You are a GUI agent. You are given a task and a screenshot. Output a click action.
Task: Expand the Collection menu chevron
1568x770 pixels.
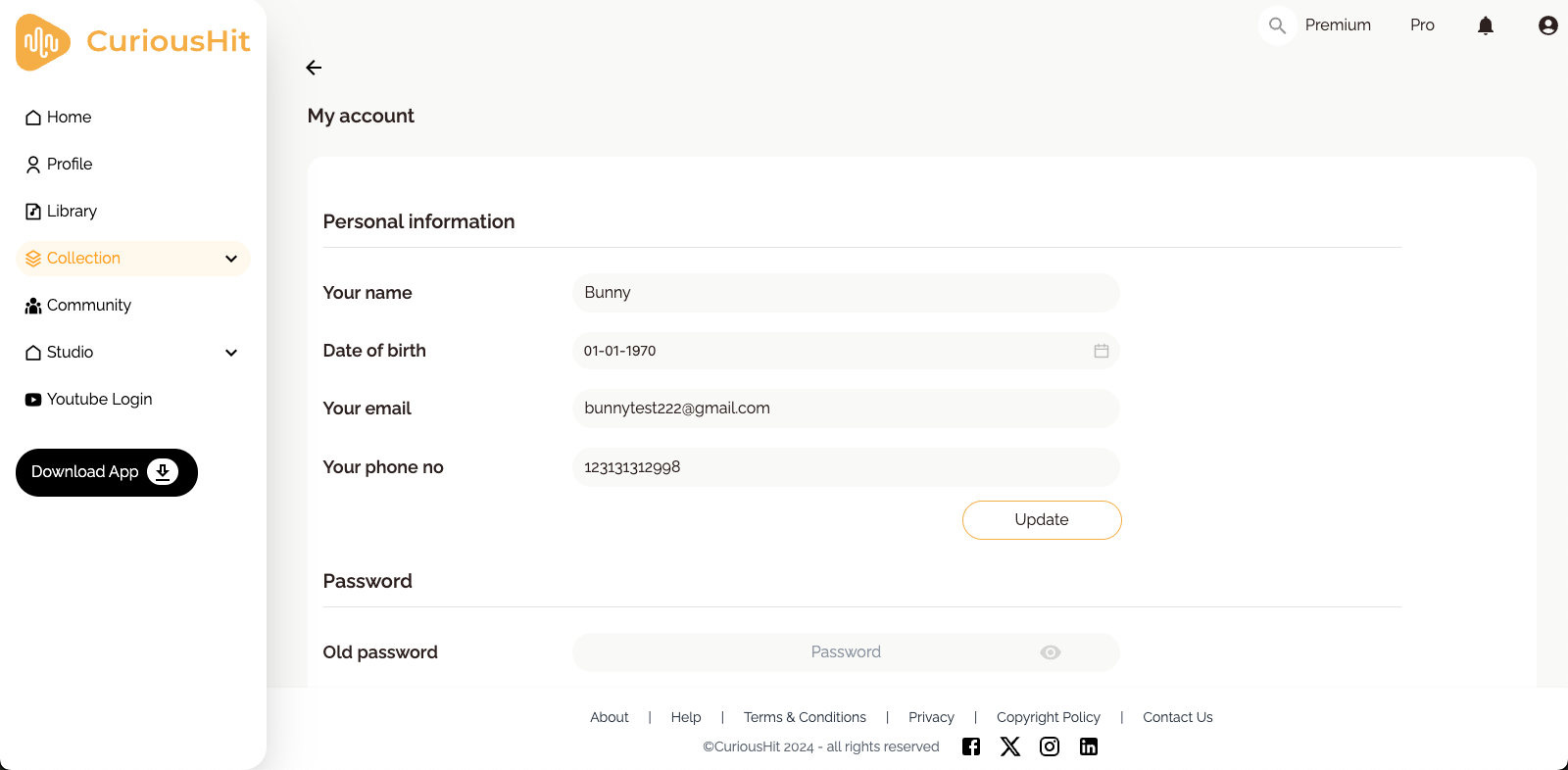click(231, 259)
